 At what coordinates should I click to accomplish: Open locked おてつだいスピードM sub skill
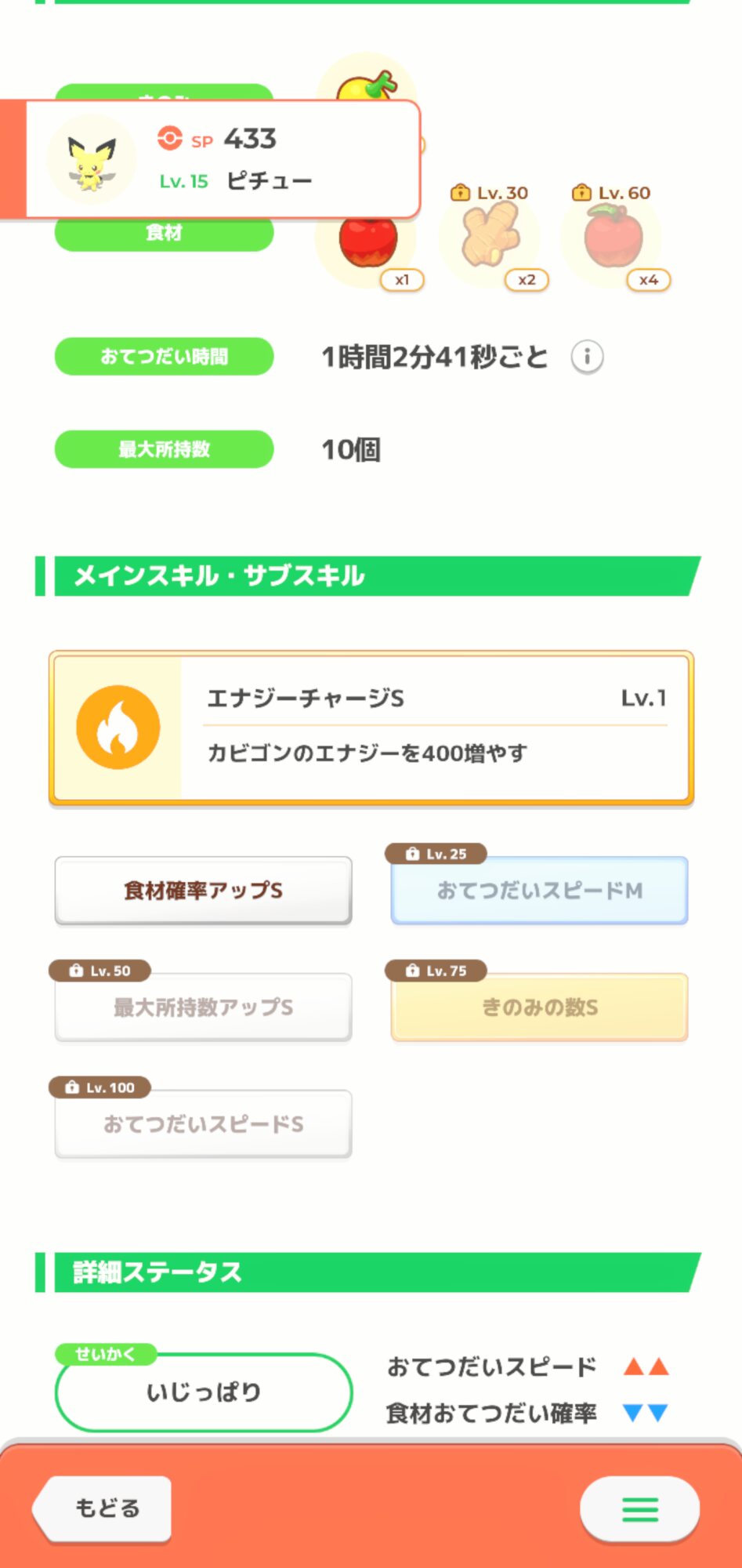click(x=539, y=891)
